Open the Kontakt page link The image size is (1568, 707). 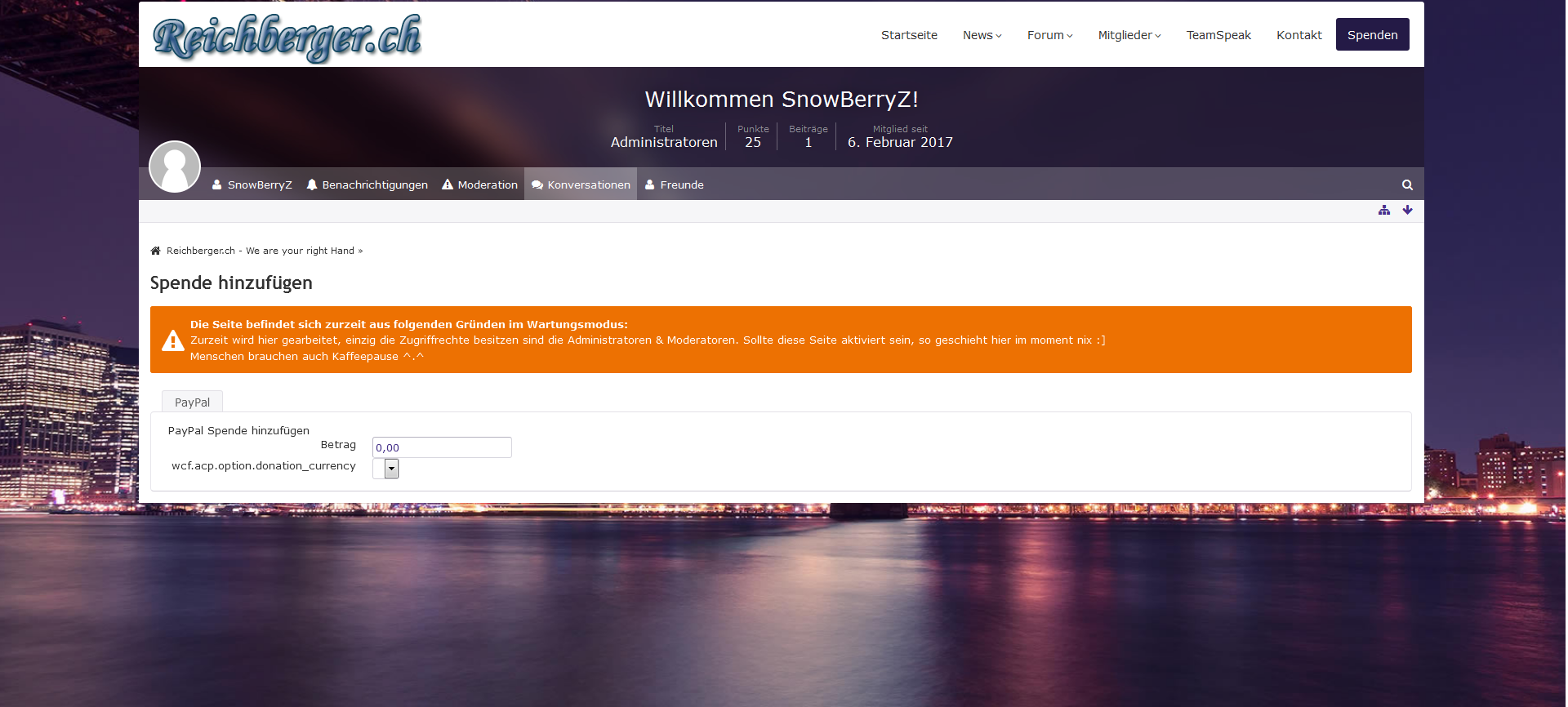tap(1298, 35)
